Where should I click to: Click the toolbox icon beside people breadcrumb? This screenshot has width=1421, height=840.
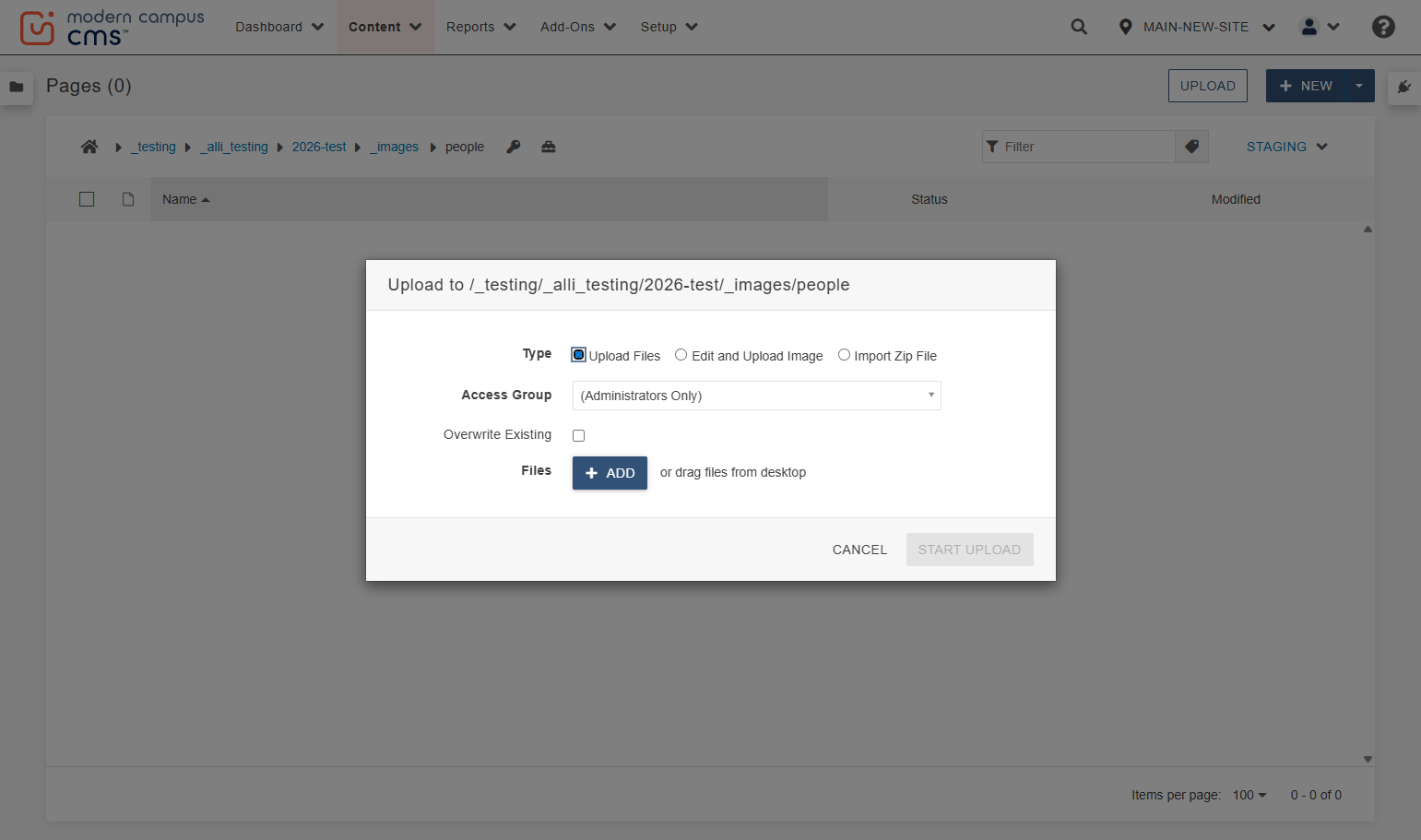(x=549, y=147)
